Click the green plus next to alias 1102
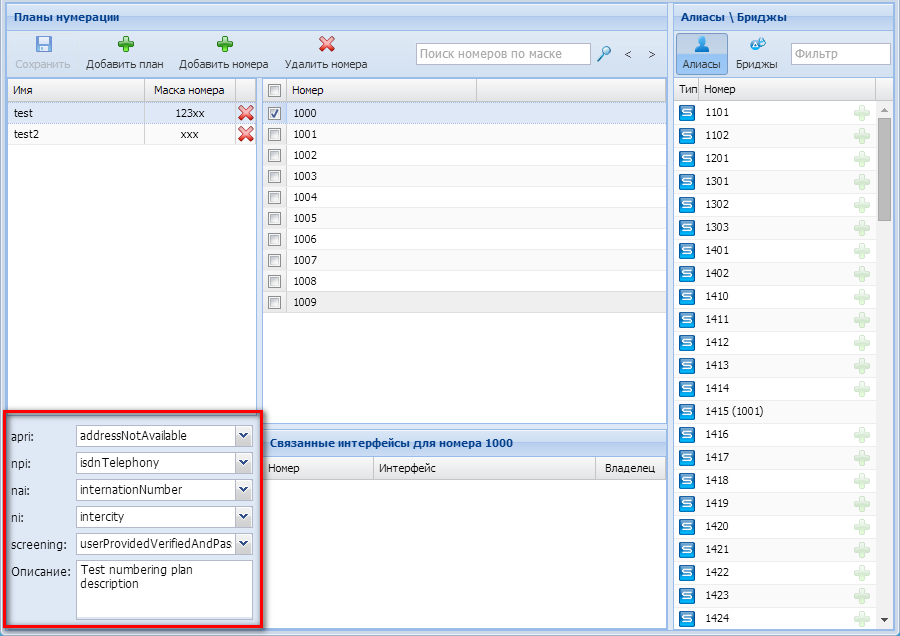Image resolution: width=900 pixels, height=636 pixels. coord(862,135)
